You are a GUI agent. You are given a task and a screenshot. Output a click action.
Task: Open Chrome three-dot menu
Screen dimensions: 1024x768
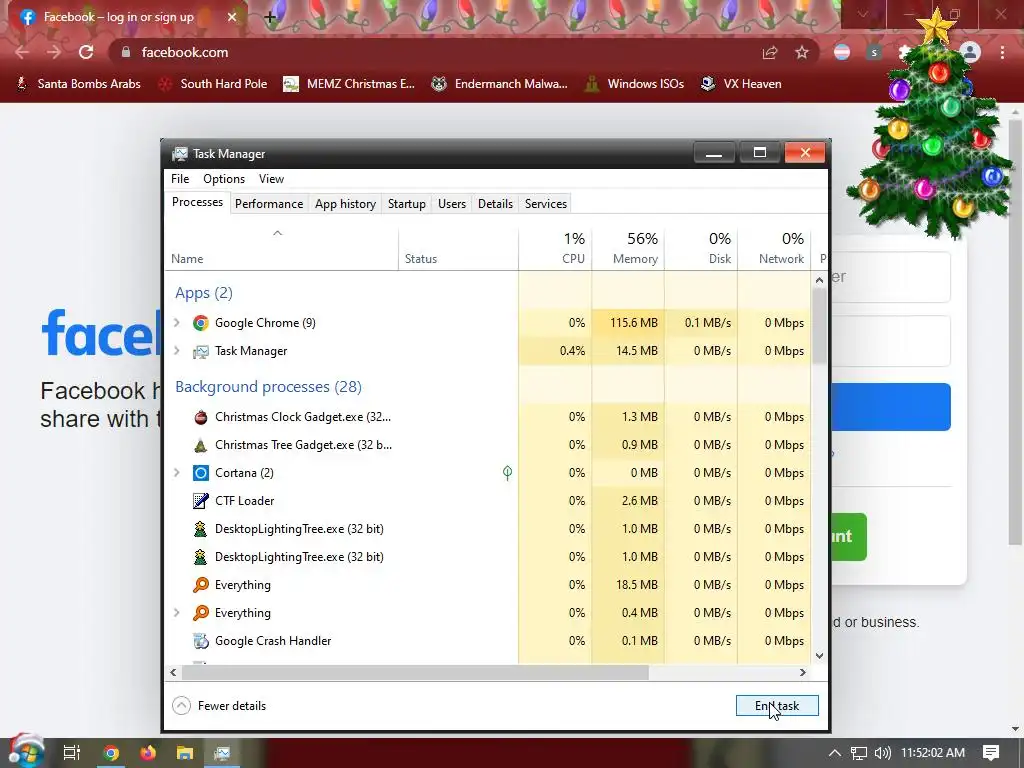click(1002, 52)
